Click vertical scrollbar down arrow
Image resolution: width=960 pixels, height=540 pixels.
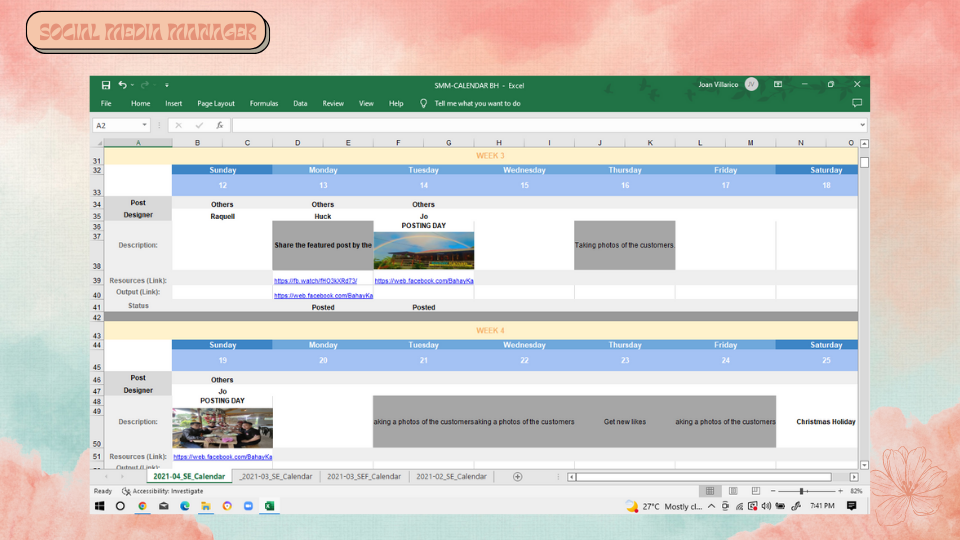pos(864,465)
